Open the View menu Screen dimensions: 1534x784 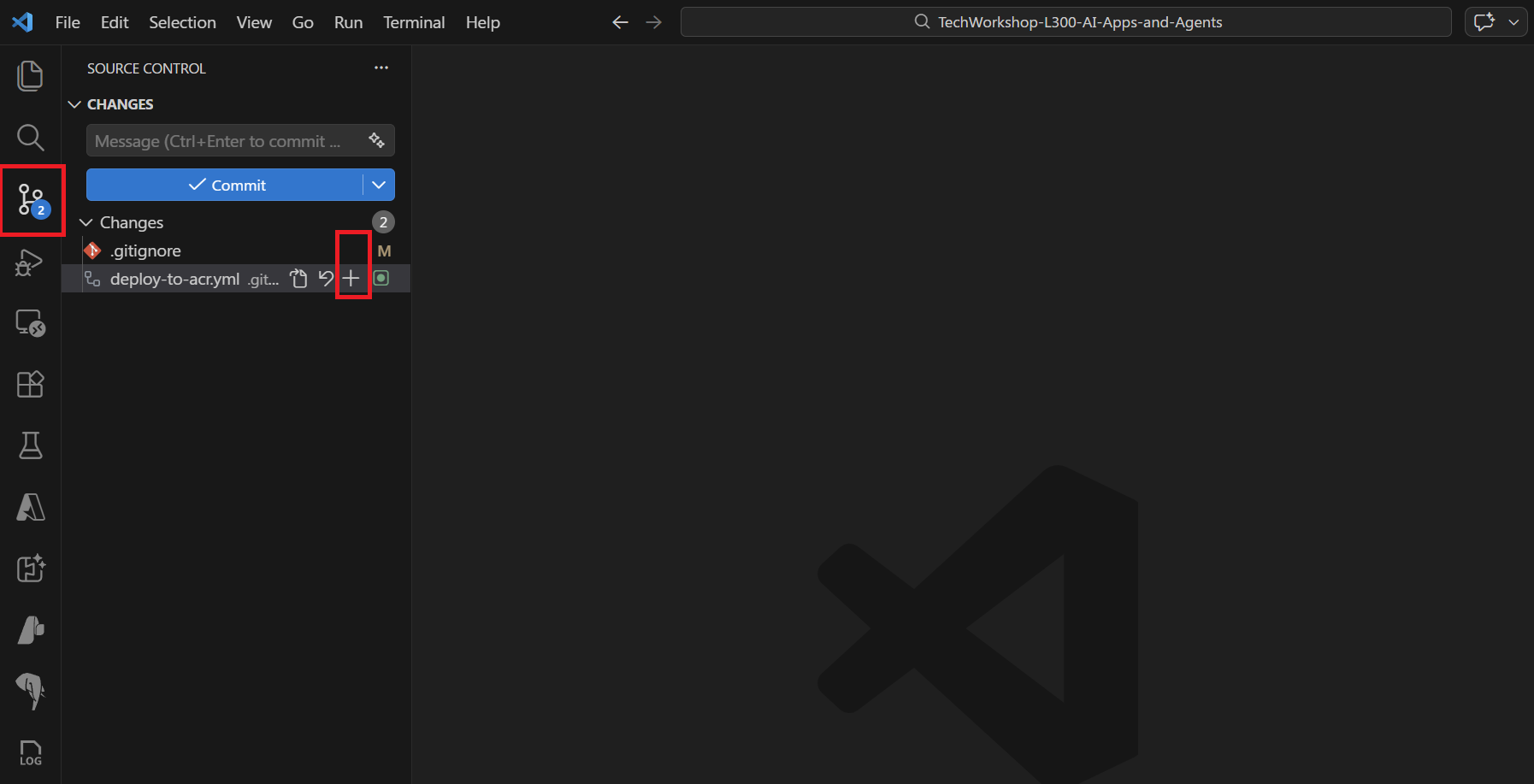[x=254, y=22]
